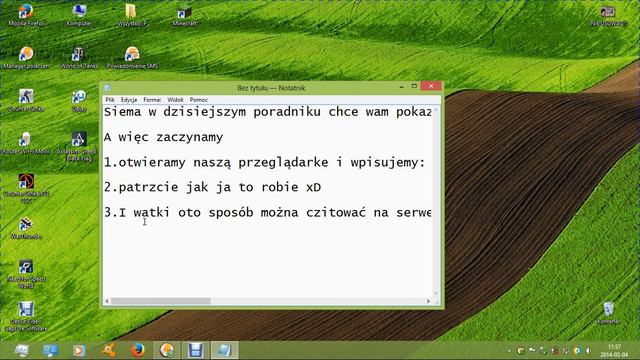Image resolution: width=640 pixels, height=360 pixels.
Task: Click the line 'A więc zaczynamy'
Action: pyautogui.click(x=163, y=137)
